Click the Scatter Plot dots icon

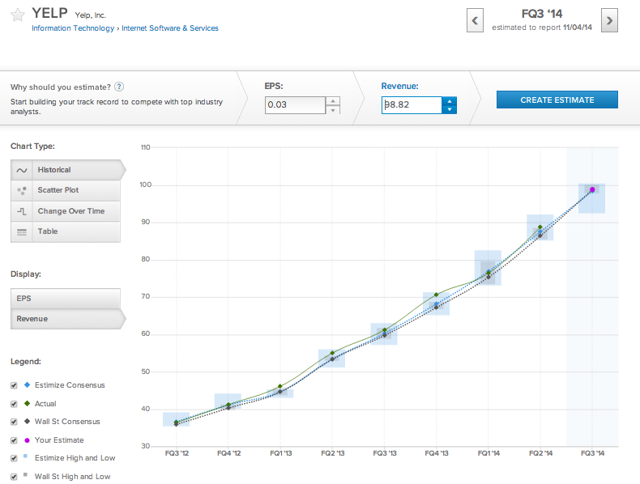(22, 191)
